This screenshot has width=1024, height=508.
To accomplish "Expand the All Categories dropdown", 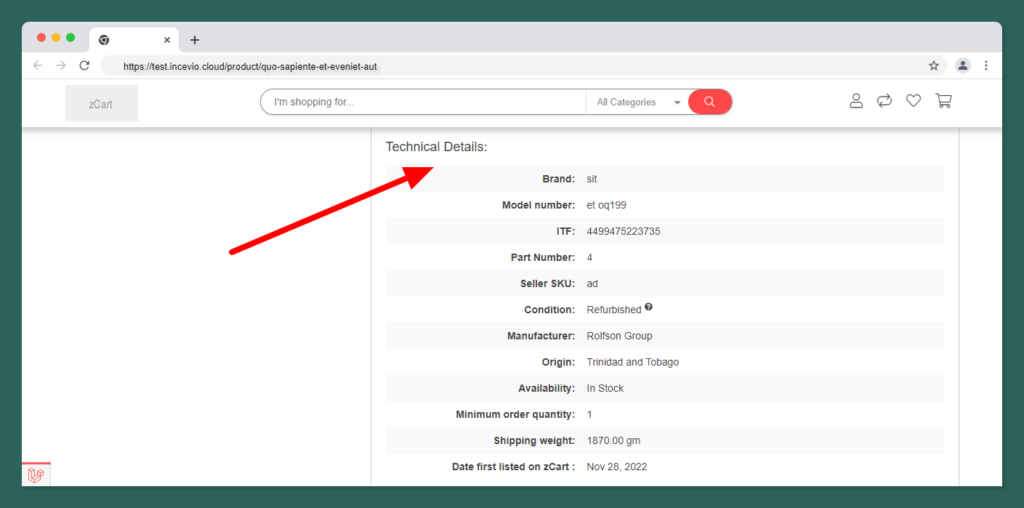I will [x=638, y=102].
